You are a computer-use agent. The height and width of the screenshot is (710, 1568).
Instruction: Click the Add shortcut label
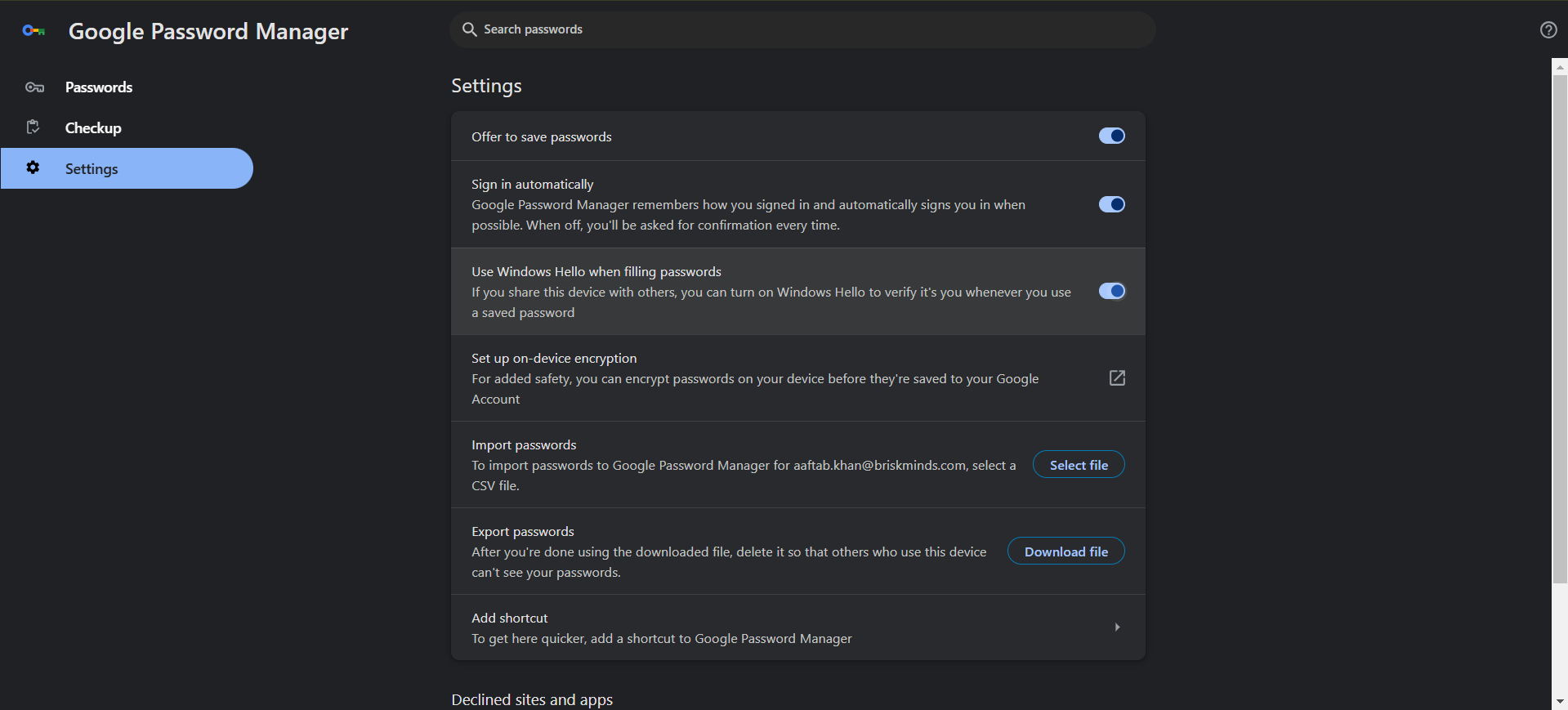coord(510,618)
